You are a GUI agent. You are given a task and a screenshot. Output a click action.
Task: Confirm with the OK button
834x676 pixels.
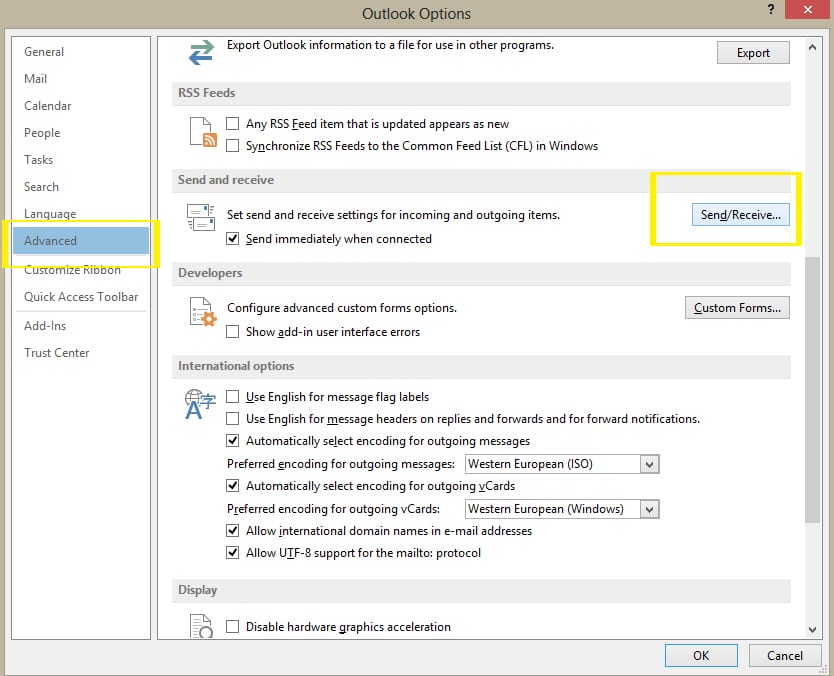[701, 656]
